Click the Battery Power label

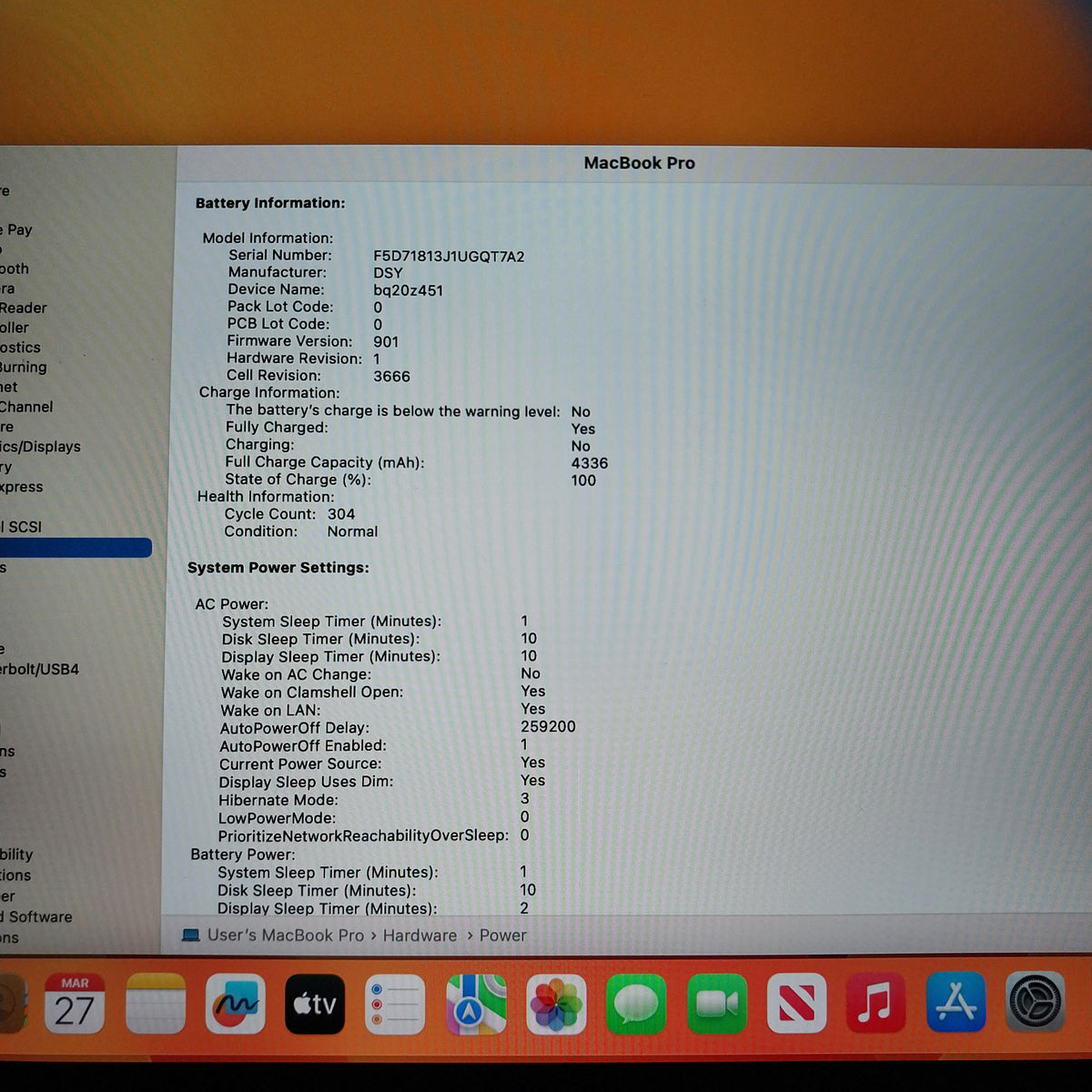[243, 854]
